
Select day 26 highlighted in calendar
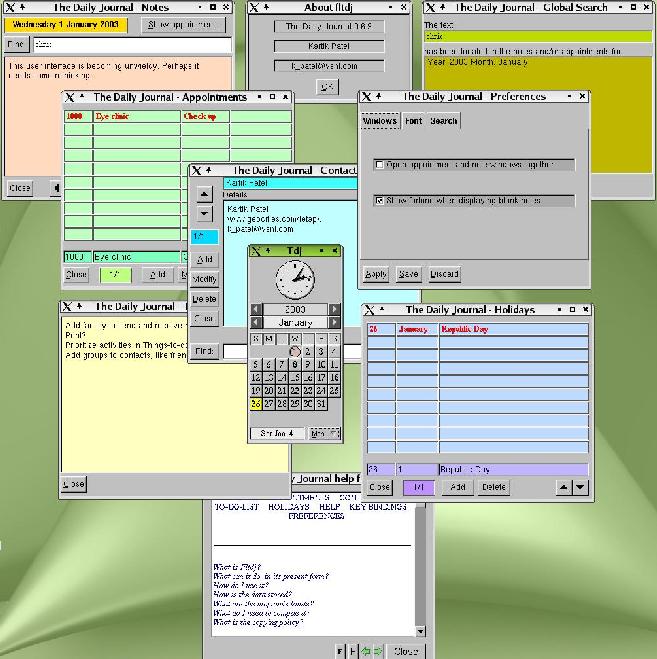(x=256, y=404)
